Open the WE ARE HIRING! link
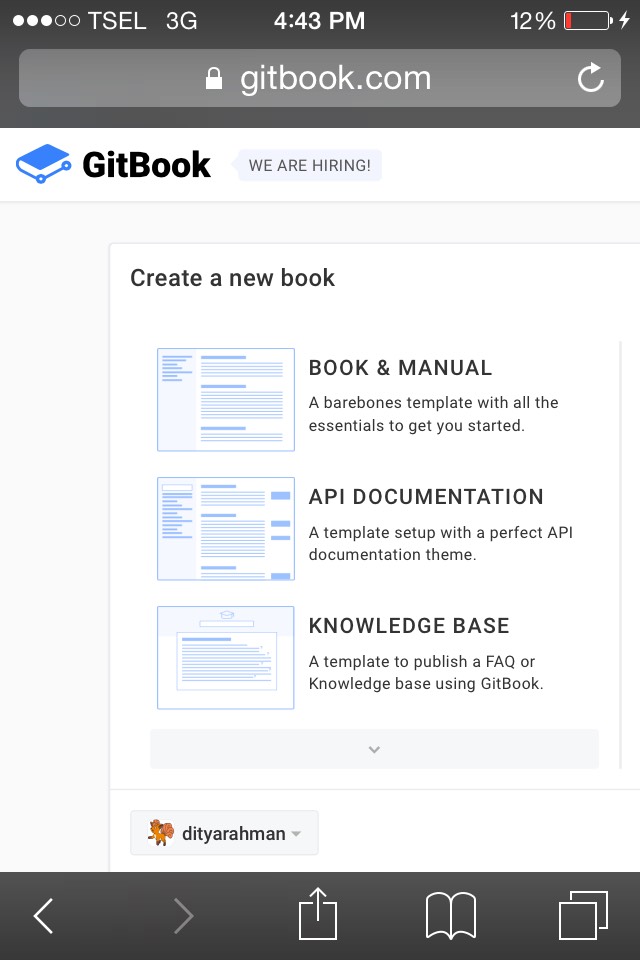640x960 pixels. point(309,165)
